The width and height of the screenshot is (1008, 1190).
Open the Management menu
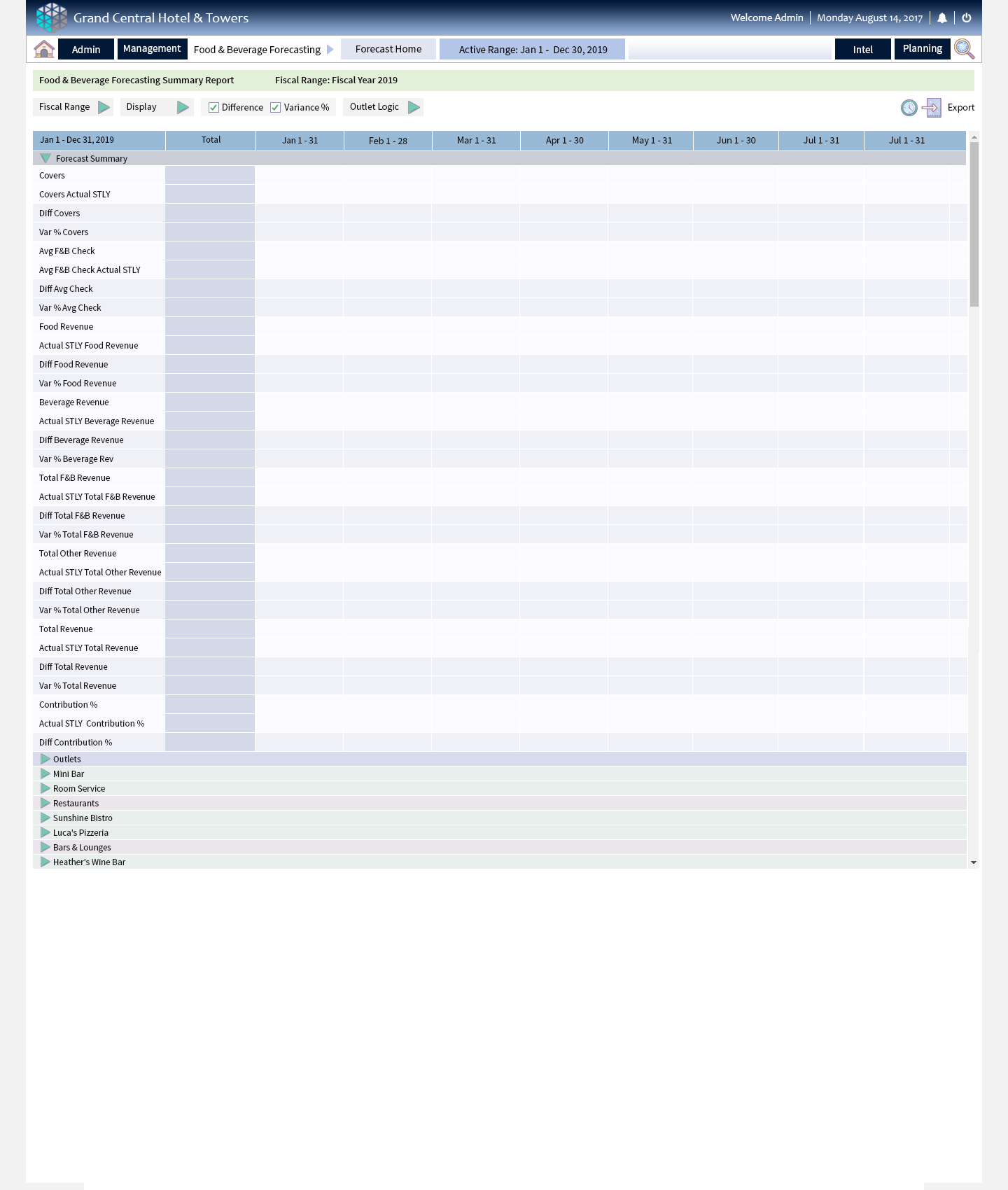click(152, 49)
